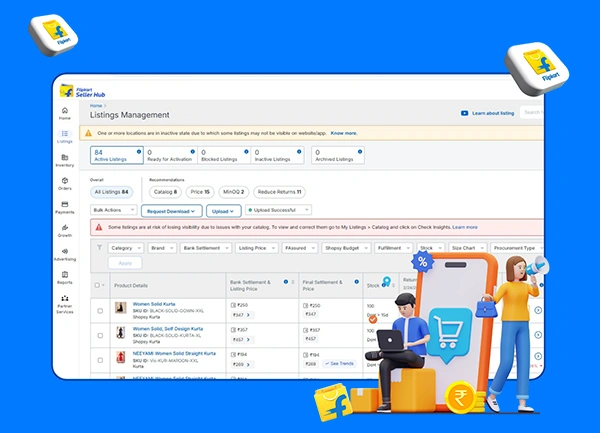Viewport: 600px width, 433px height.
Task: Open the Brand filter dropdown
Action: point(161,248)
